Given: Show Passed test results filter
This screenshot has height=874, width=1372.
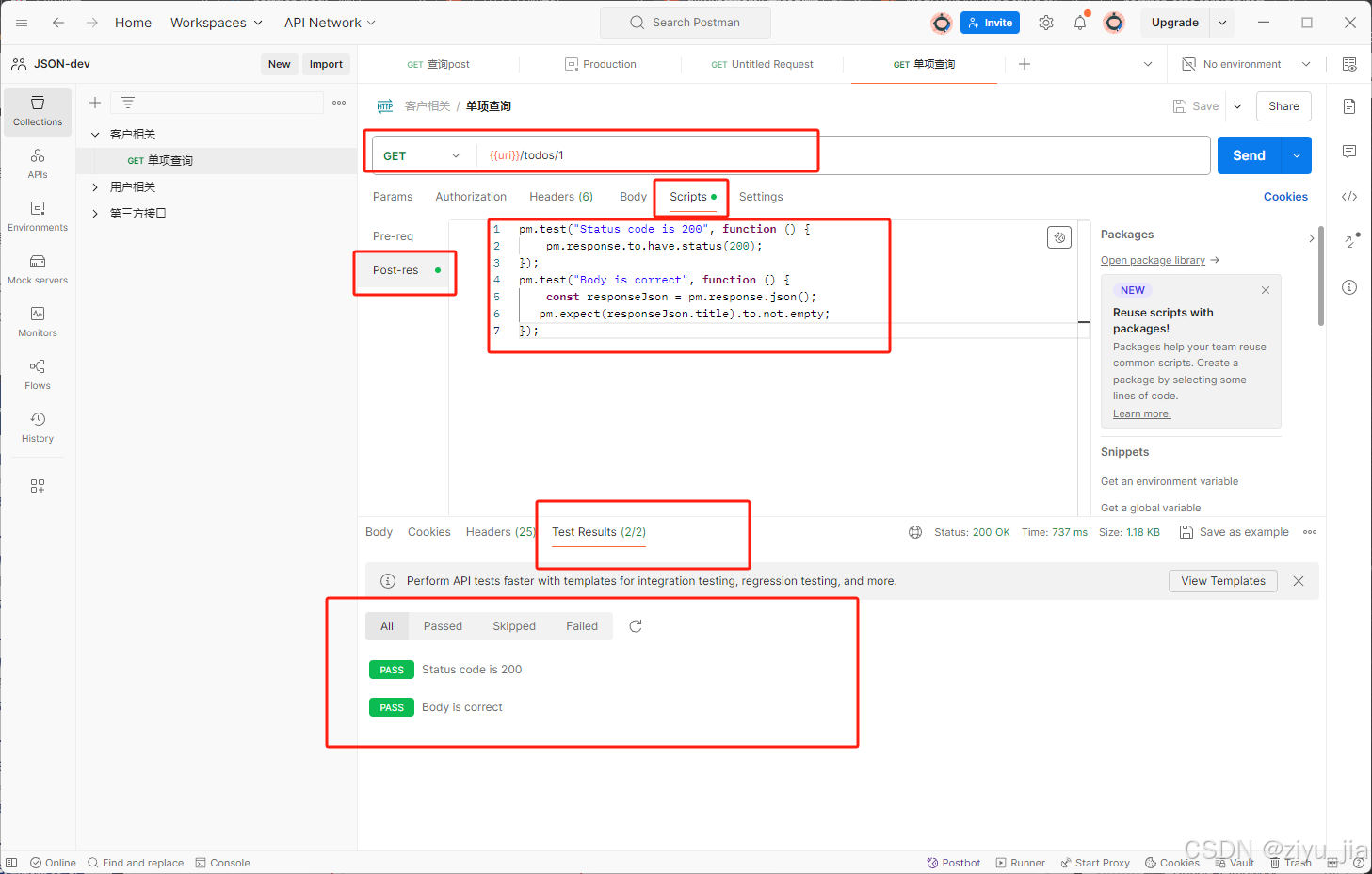Looking at the screenshot, I should (x=443, y=626).
